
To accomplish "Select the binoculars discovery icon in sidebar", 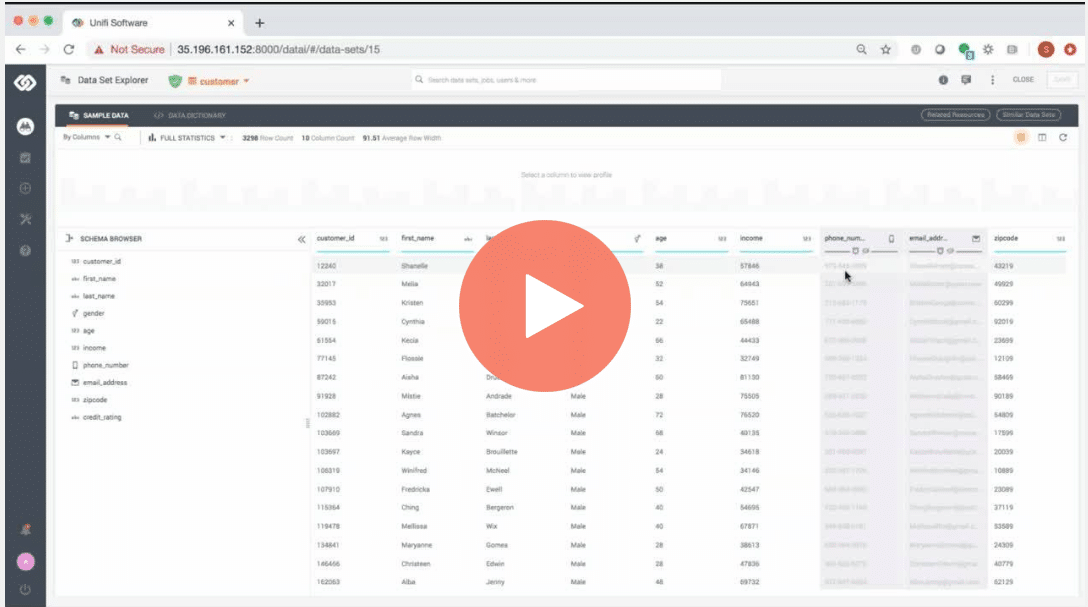I will pyautogui.click(x=25, y=127).
